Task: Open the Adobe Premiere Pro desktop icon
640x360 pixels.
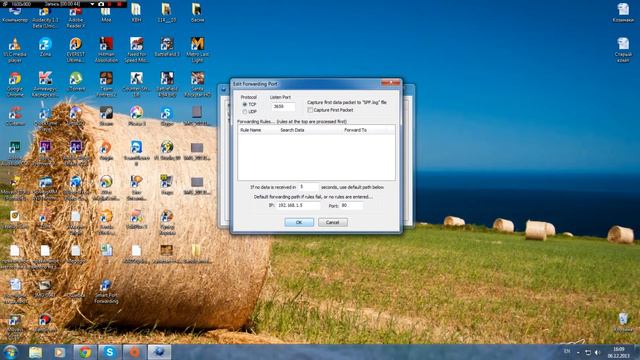Action: tap(45, 153)
